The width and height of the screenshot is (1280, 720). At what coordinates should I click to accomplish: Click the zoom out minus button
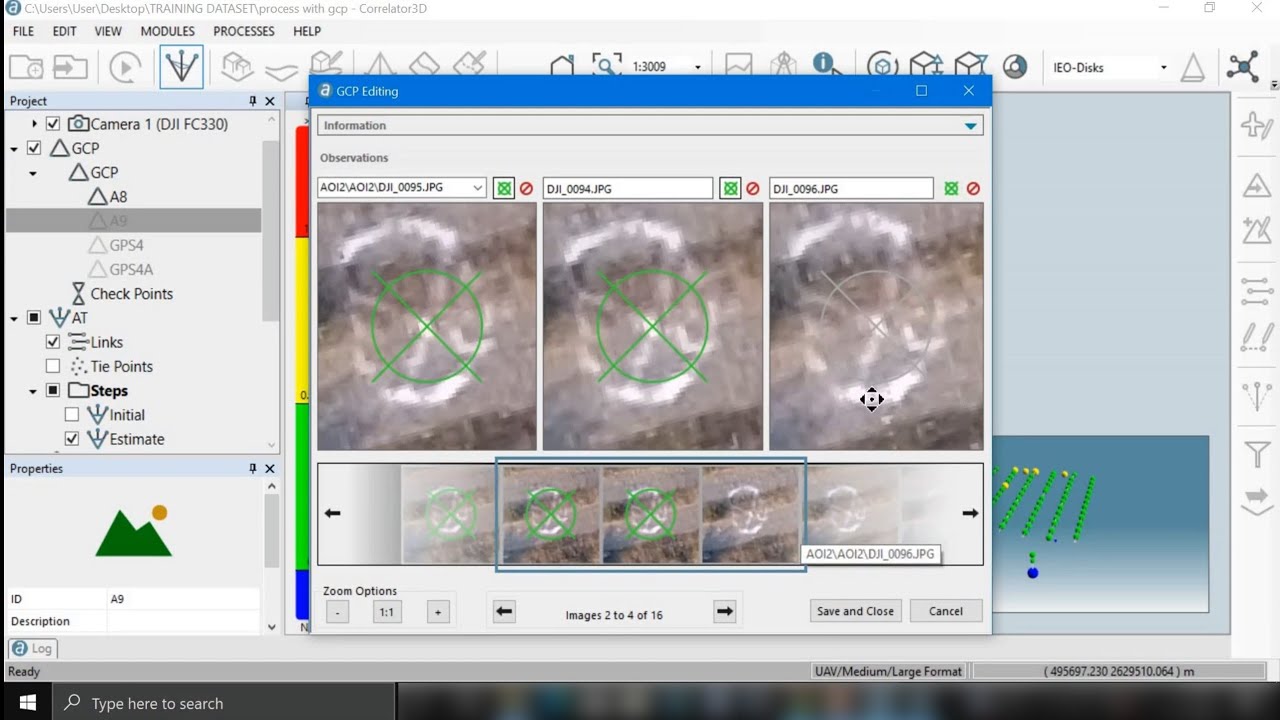(337, 612)
